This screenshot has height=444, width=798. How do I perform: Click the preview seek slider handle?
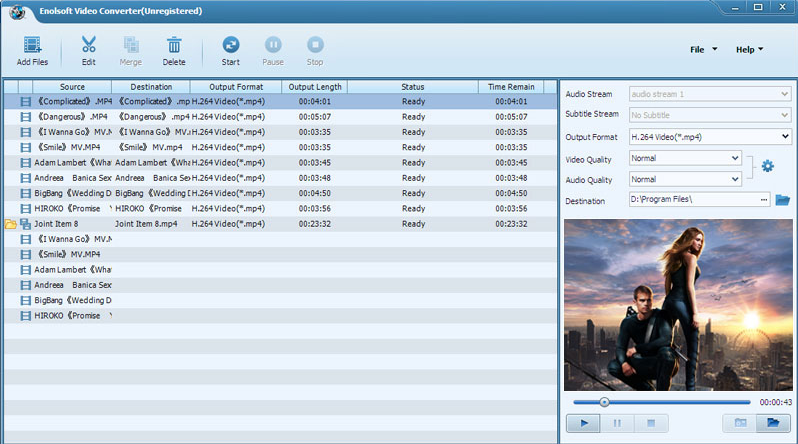tap(604, 402)
